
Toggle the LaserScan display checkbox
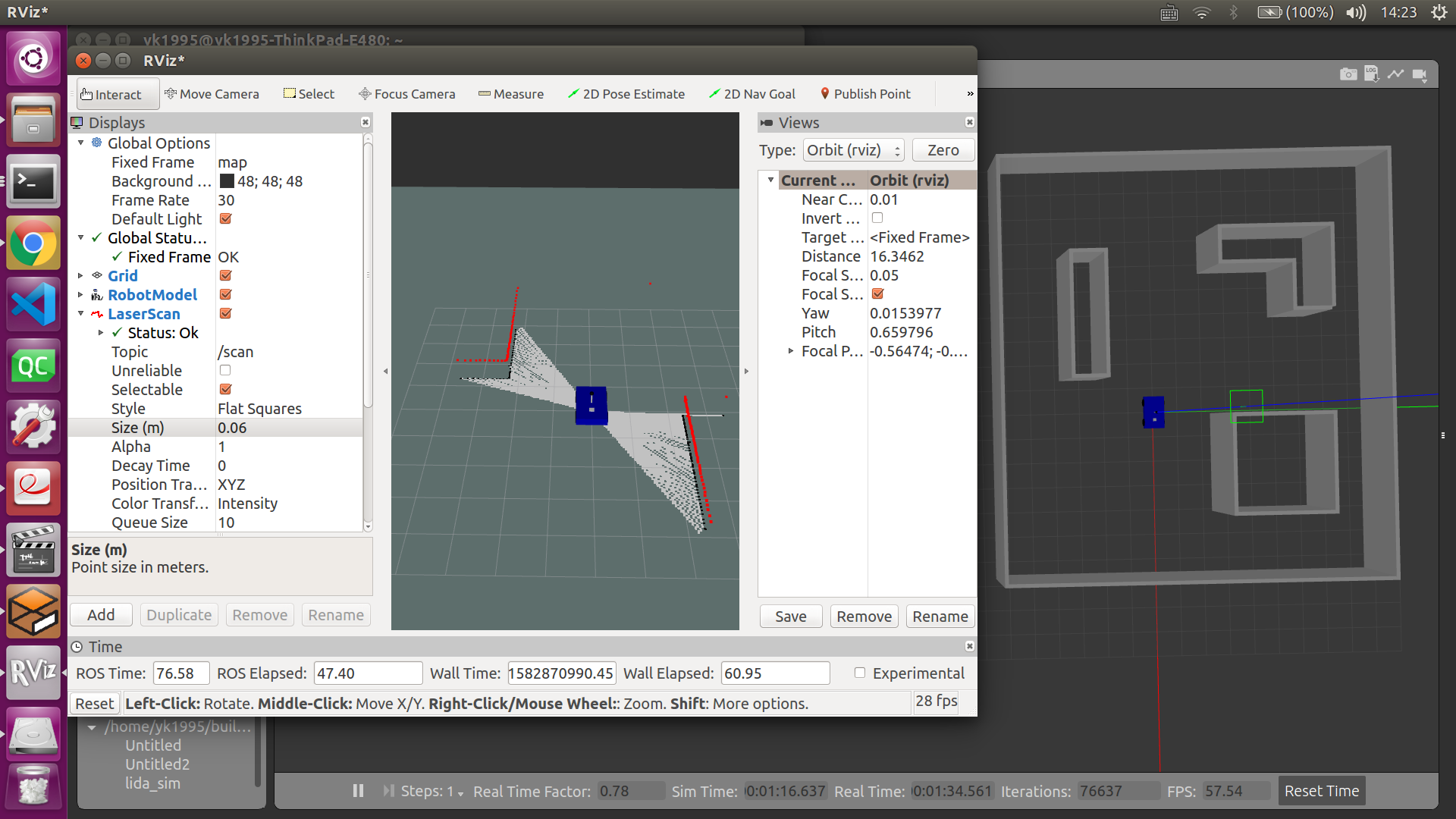(225, 314)
